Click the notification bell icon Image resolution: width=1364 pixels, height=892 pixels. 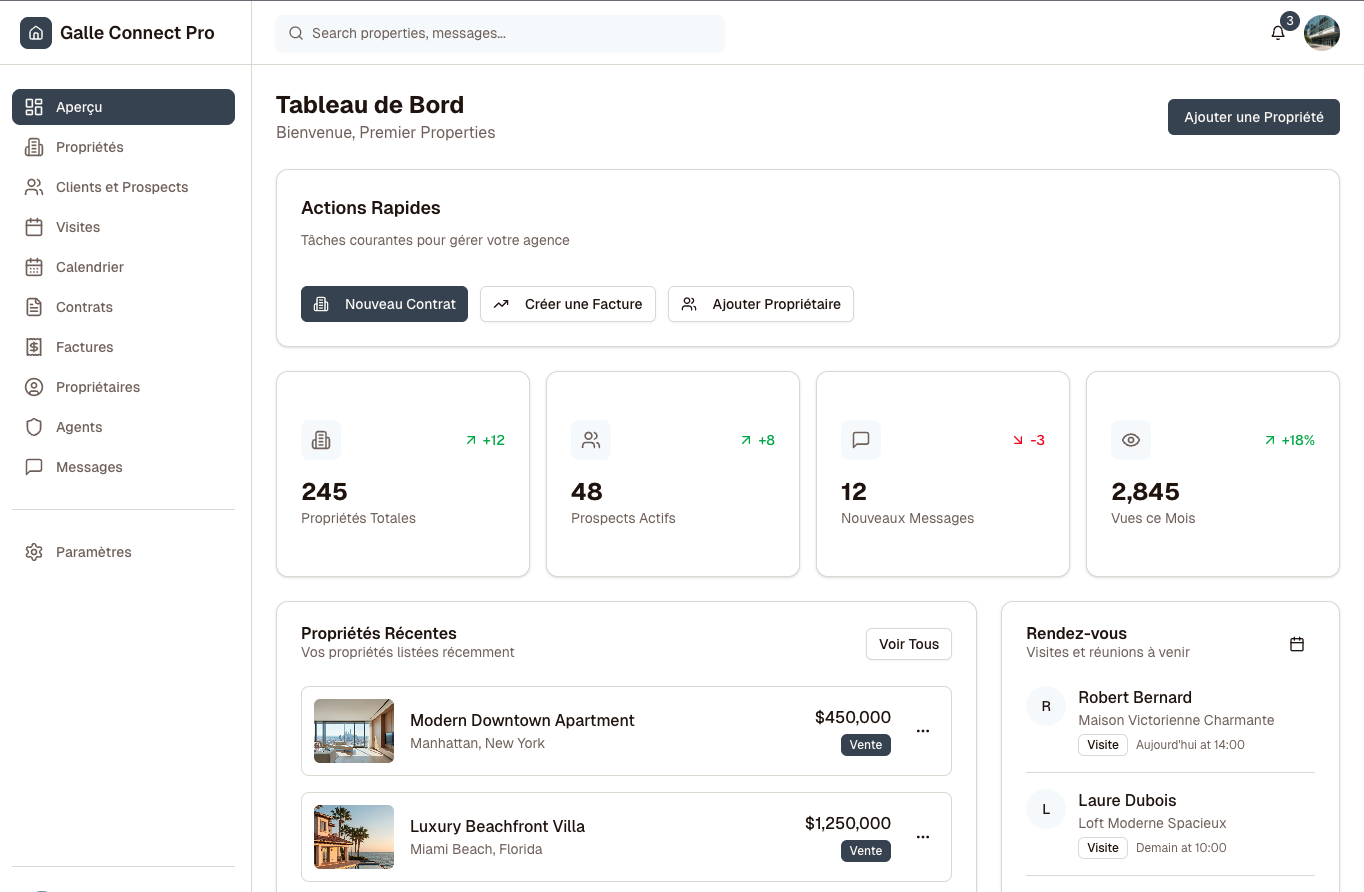(1278, 33)
